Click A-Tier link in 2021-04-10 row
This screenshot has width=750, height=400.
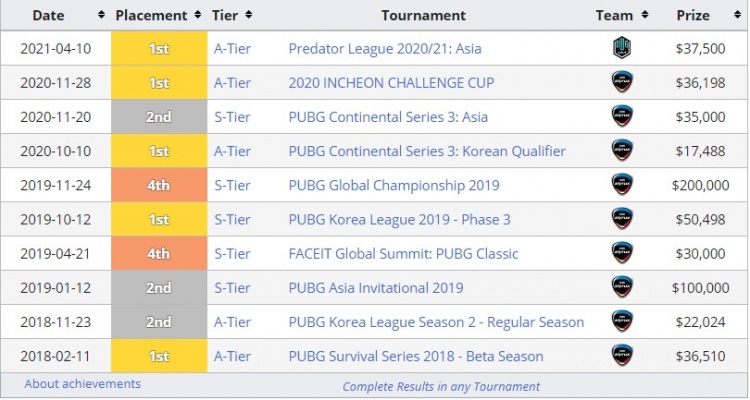click(233, 48)
